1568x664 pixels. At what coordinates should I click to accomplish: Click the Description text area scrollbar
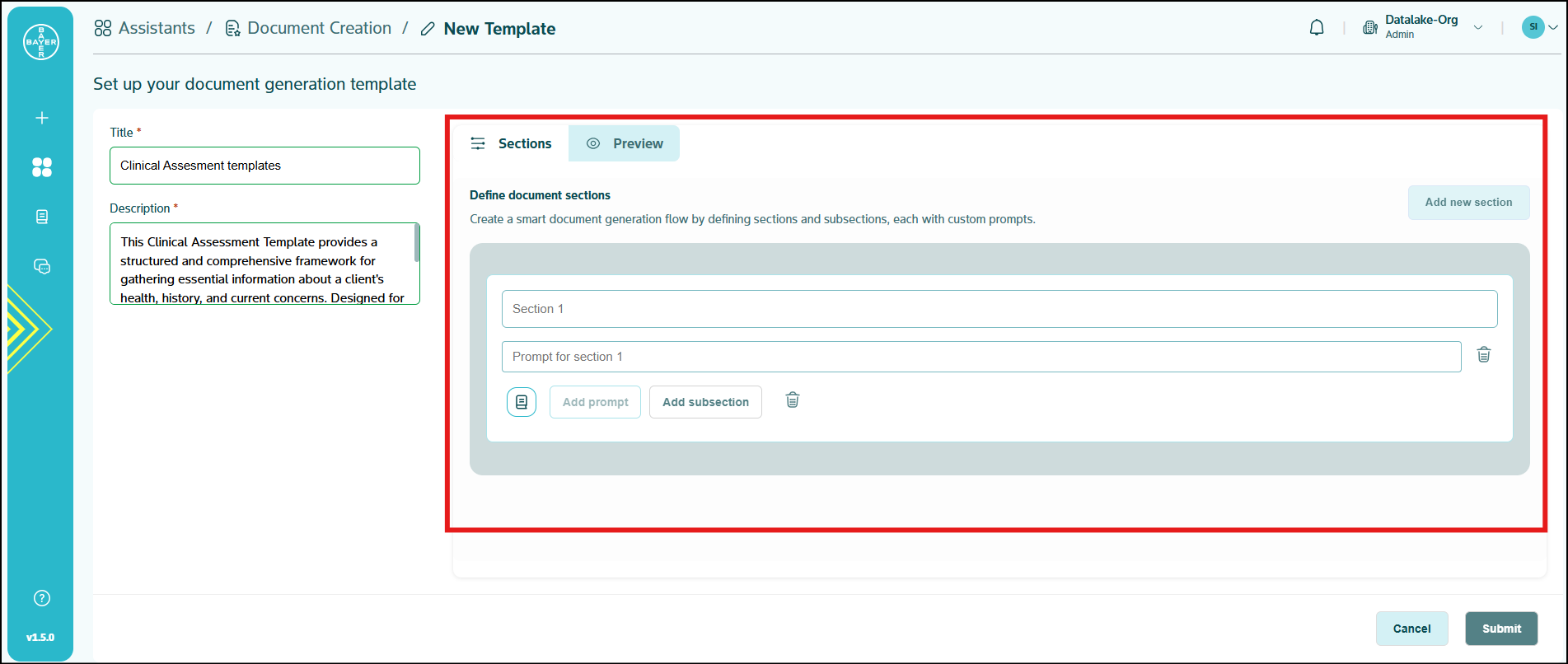point(417,244)
